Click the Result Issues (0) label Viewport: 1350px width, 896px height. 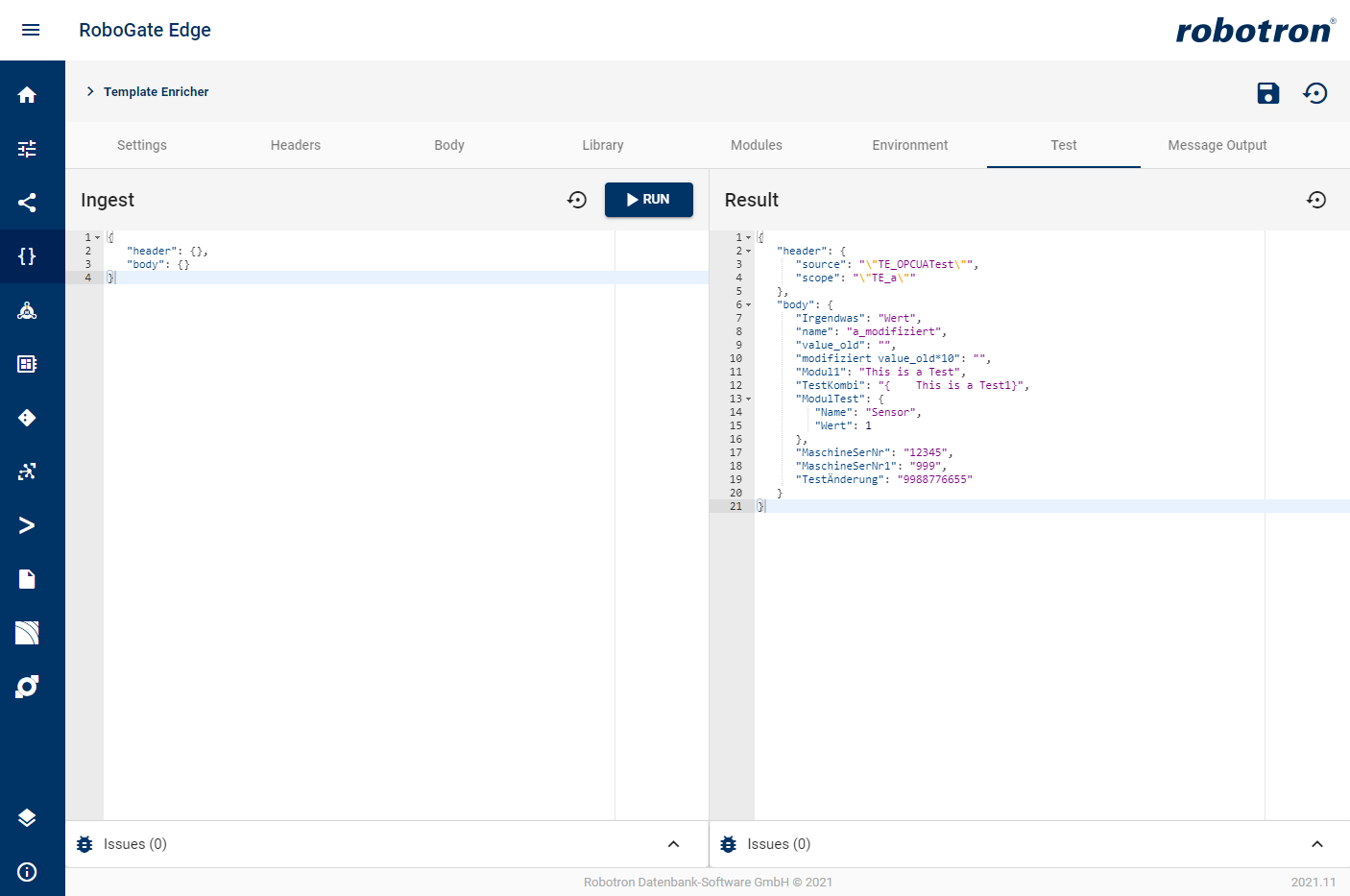(x=779, y=844)
